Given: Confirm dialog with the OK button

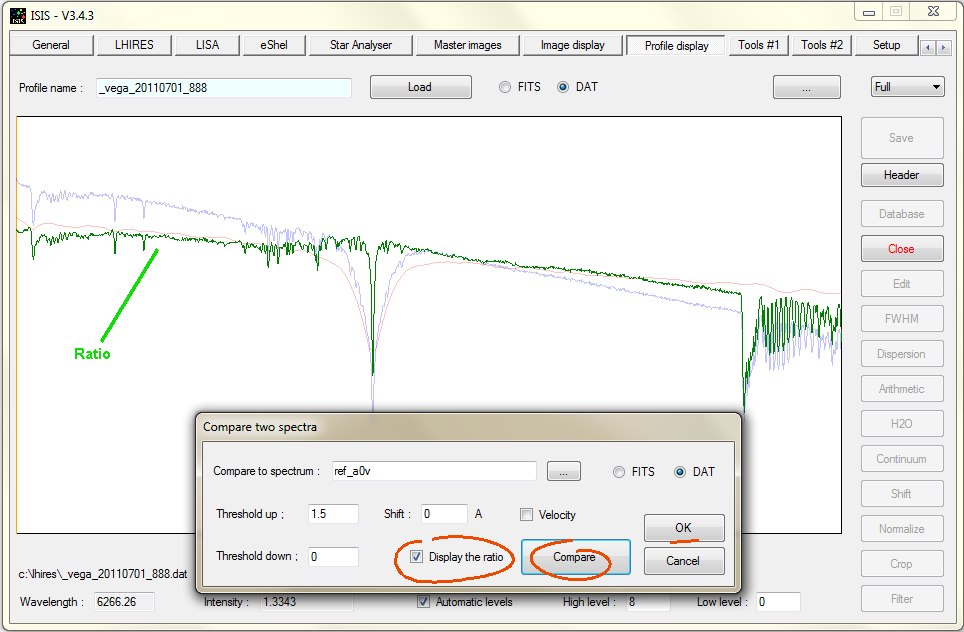Looking at the screenshot, I should point(683,527).
